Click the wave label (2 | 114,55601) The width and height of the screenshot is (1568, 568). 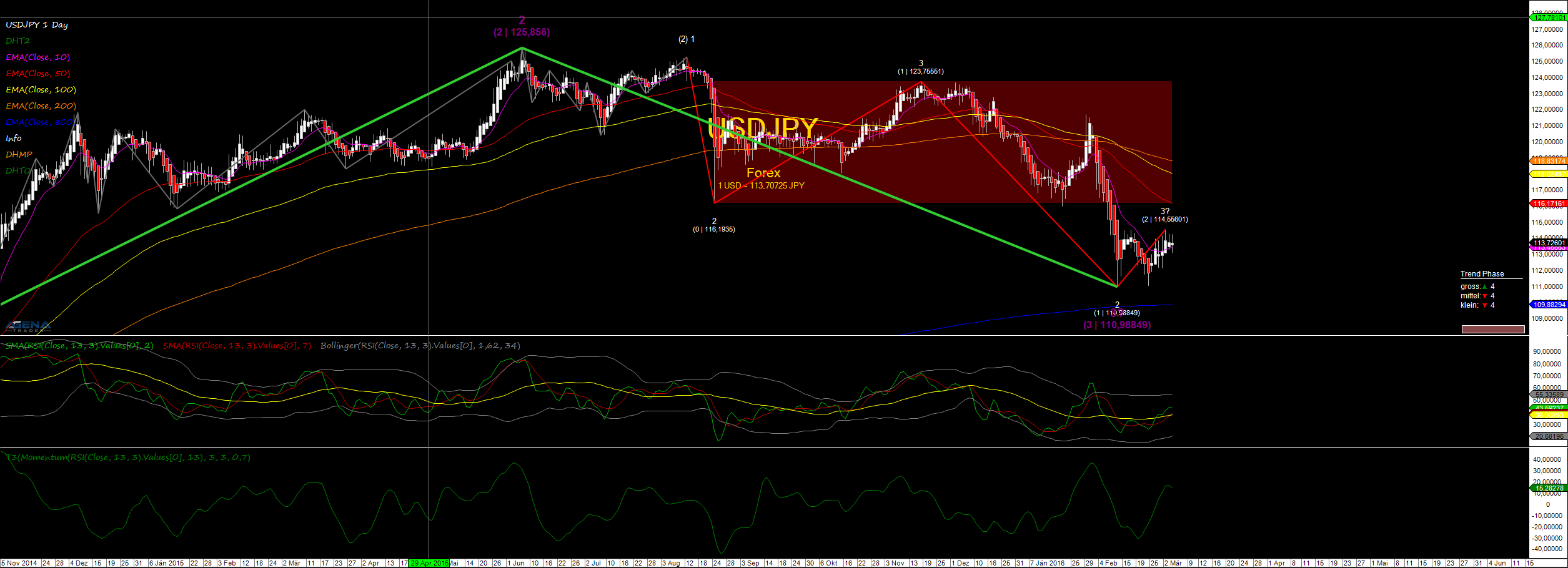click(x=1165, y=220)
